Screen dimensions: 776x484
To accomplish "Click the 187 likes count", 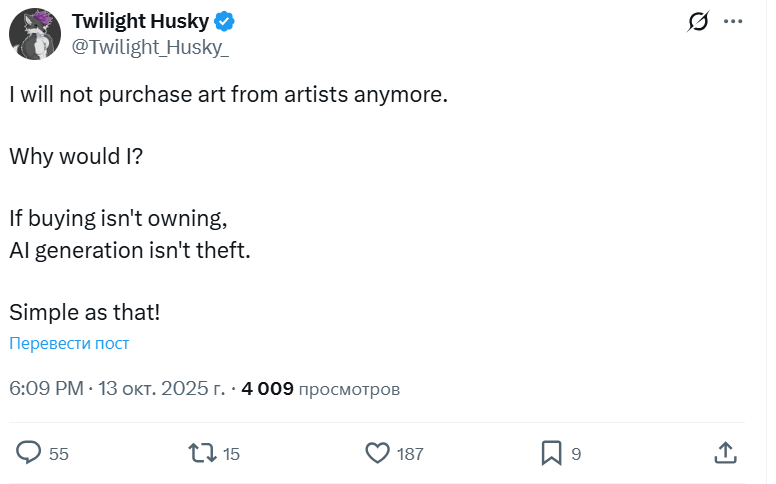I will tap(410, 454).
